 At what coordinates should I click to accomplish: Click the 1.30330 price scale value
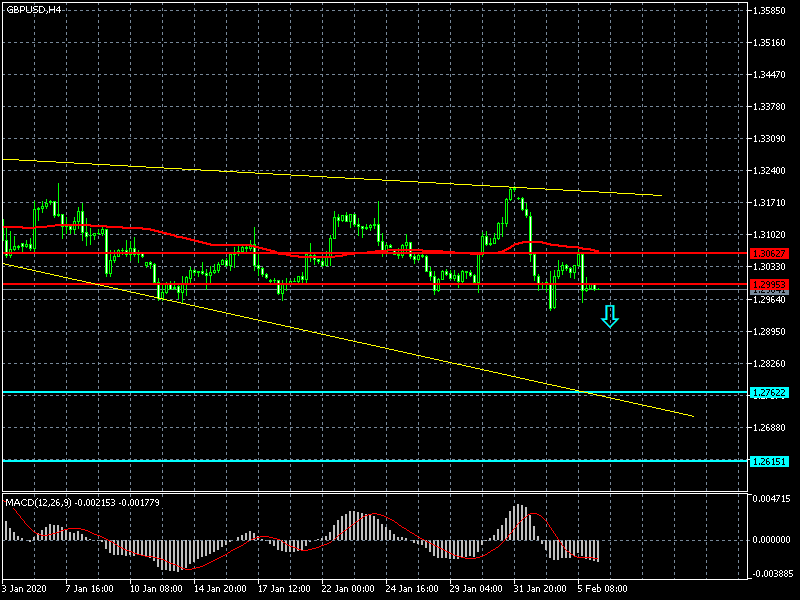coord(769,267)
